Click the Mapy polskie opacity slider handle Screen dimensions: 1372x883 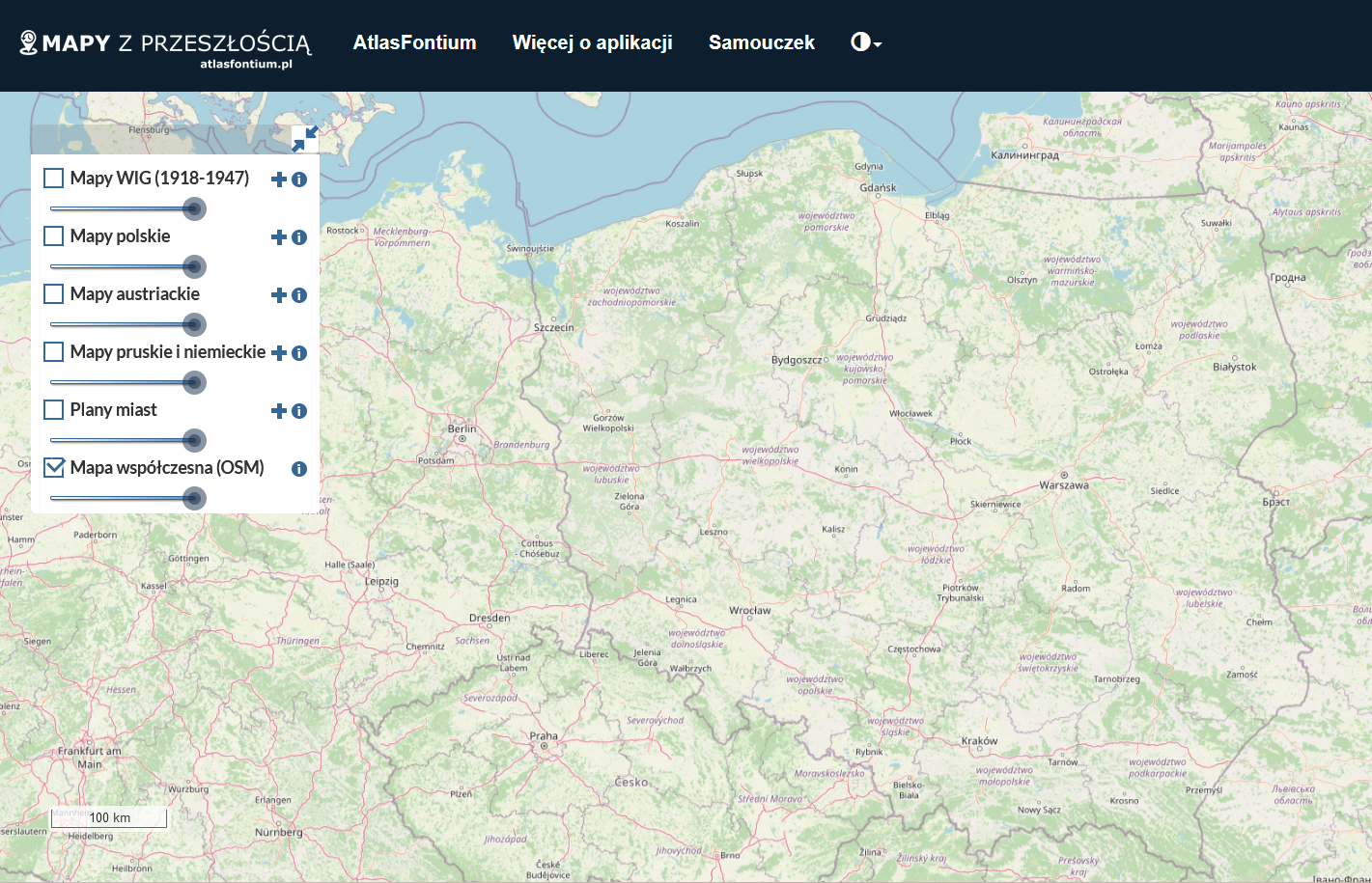[x=194, y=266]
